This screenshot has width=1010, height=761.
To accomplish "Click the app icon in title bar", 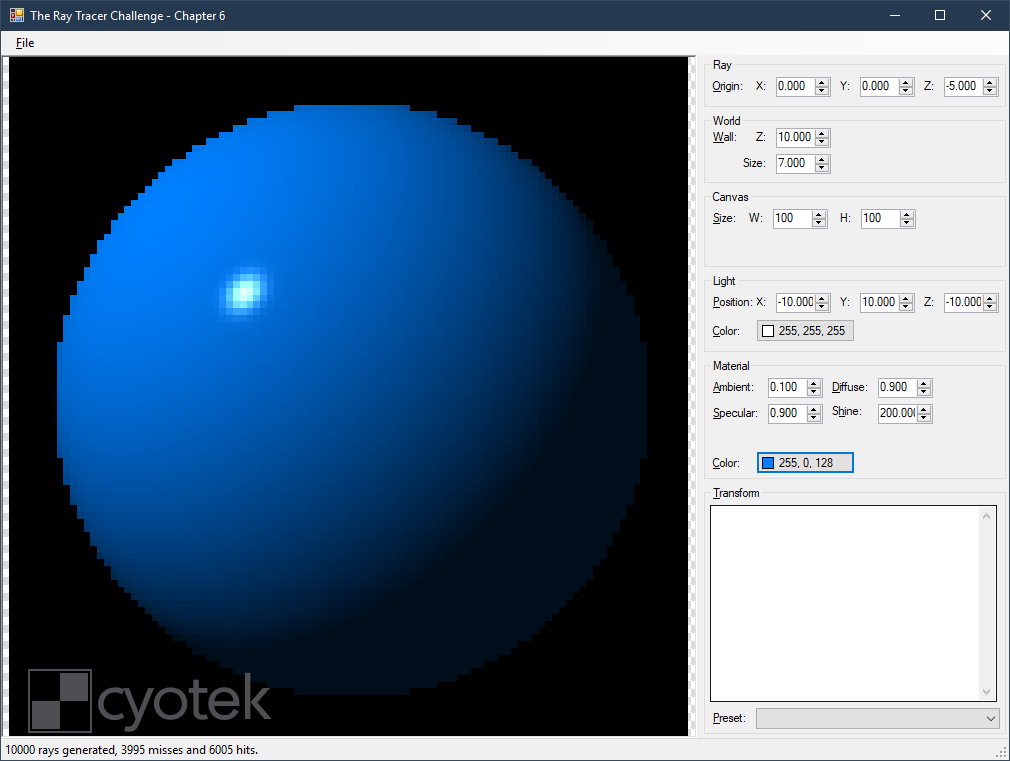I will [x=17, y=15].
